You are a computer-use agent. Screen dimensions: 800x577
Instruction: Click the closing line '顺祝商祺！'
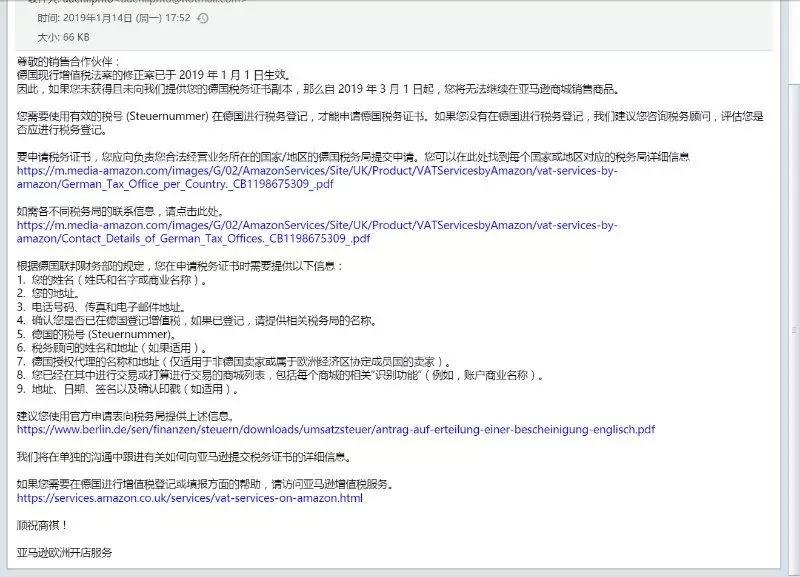tap(42, 525)
